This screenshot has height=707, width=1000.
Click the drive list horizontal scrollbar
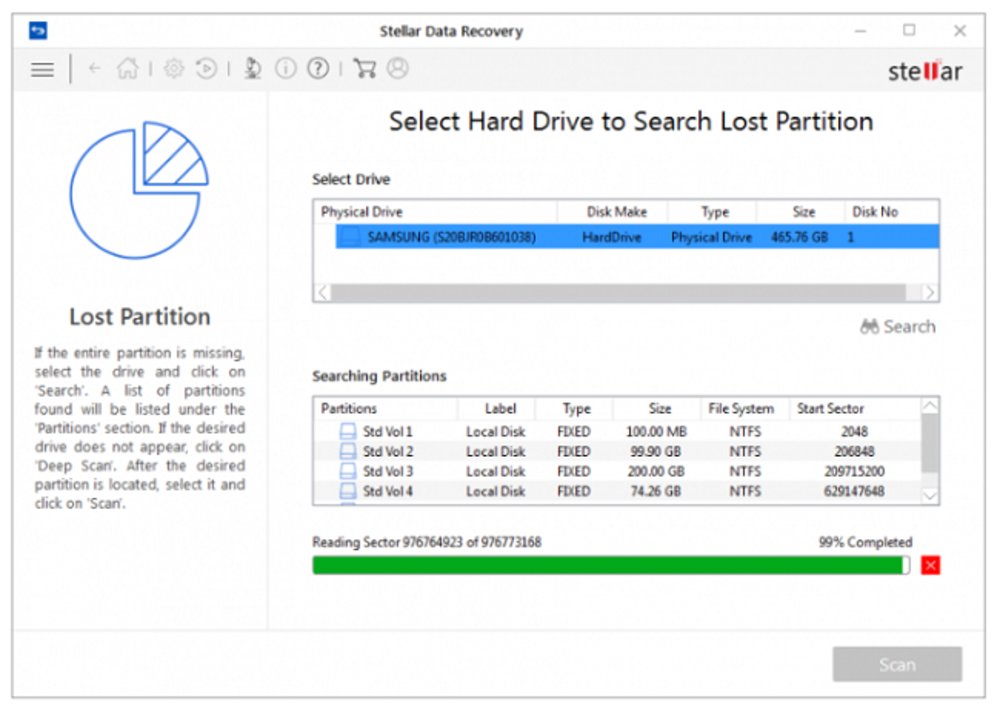tap(619, 293)
